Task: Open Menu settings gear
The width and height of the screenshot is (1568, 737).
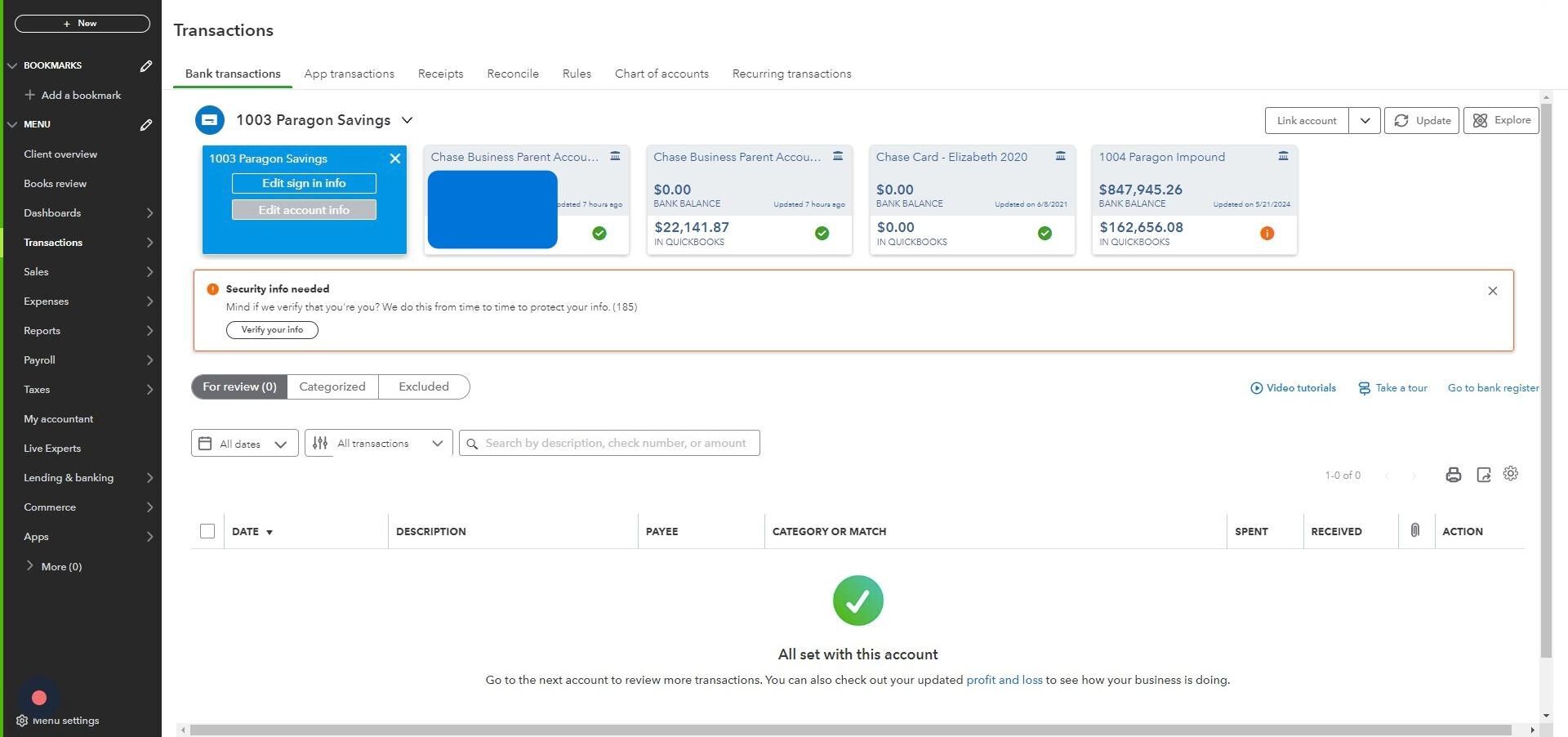Action: [x=22, y=721]
